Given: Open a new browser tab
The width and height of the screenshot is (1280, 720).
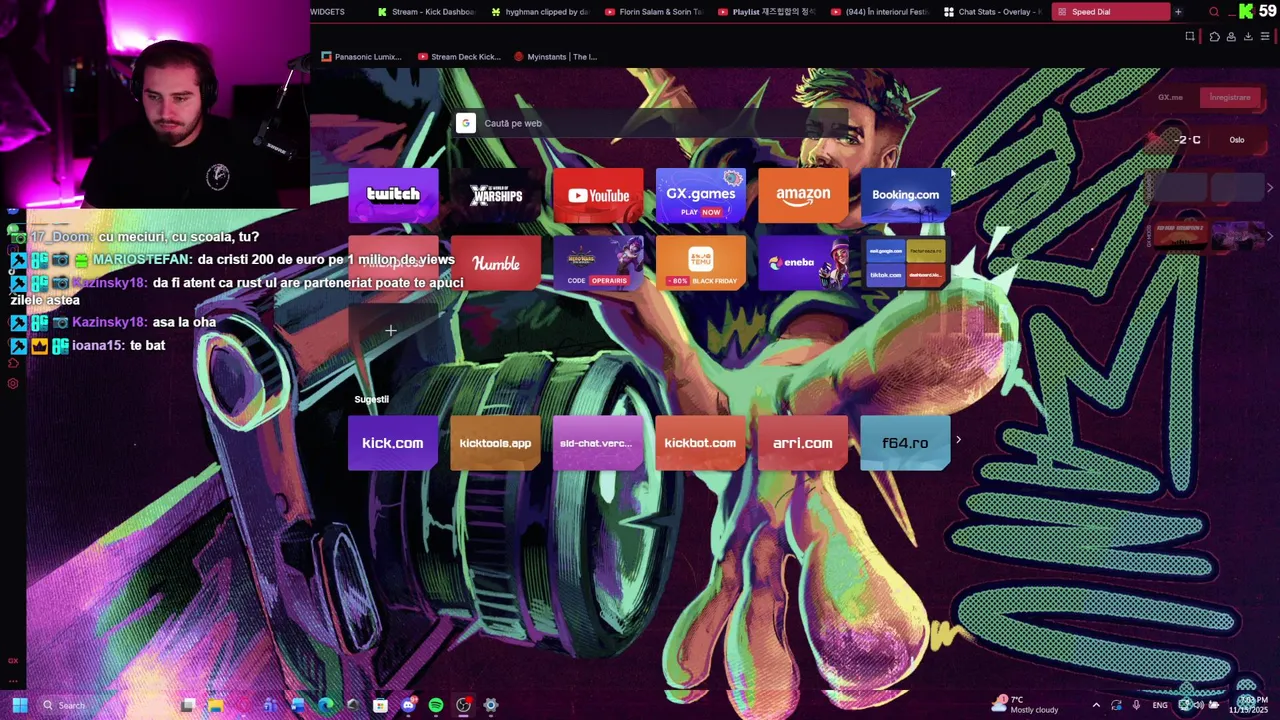Looking at the screenshot, I should (x=1178, y=12).
